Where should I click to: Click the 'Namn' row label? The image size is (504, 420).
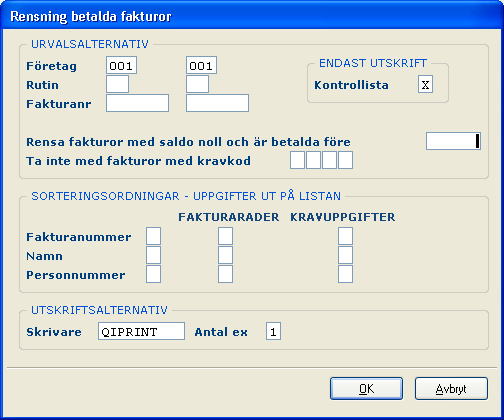coord(44,256)
